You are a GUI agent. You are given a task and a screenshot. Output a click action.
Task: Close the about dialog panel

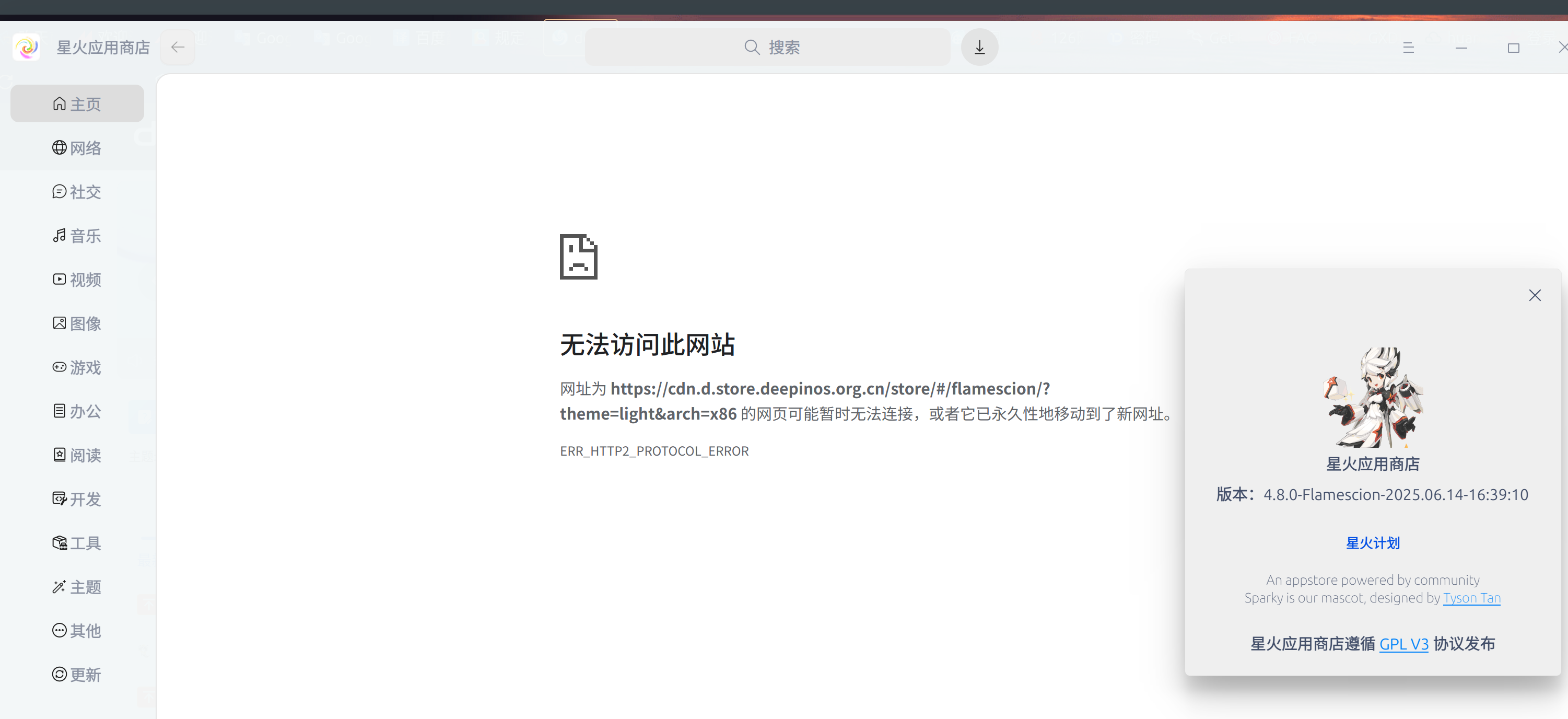click(1535, 295)
